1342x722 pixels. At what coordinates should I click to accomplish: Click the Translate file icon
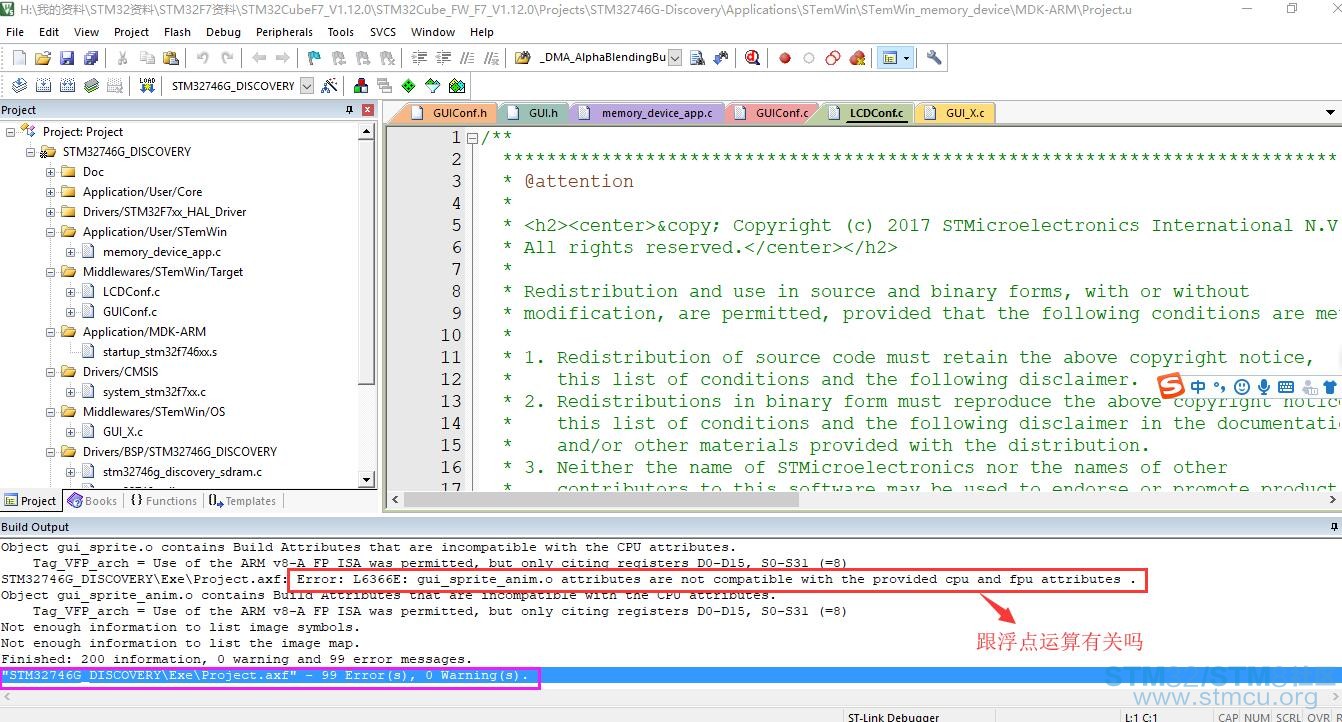click(19, 86)
